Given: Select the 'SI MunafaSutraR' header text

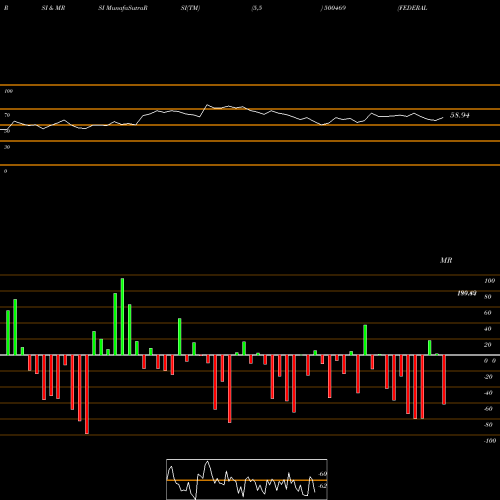Looking at the screenshot, I should tap(123, 8).
